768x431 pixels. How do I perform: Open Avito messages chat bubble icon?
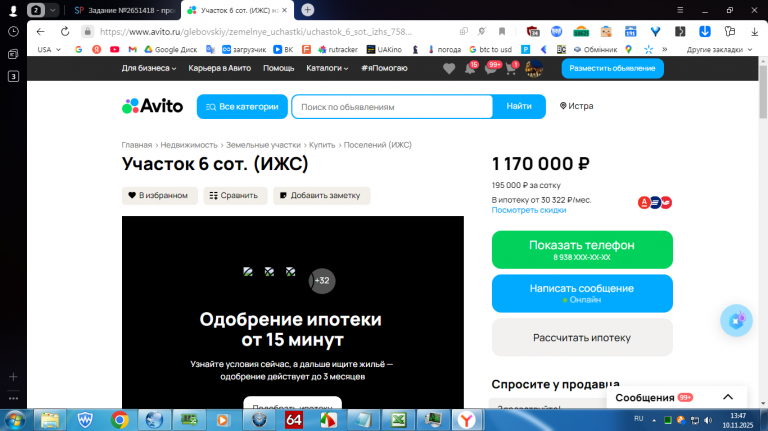pyautogui.click(x=491, y=69)
